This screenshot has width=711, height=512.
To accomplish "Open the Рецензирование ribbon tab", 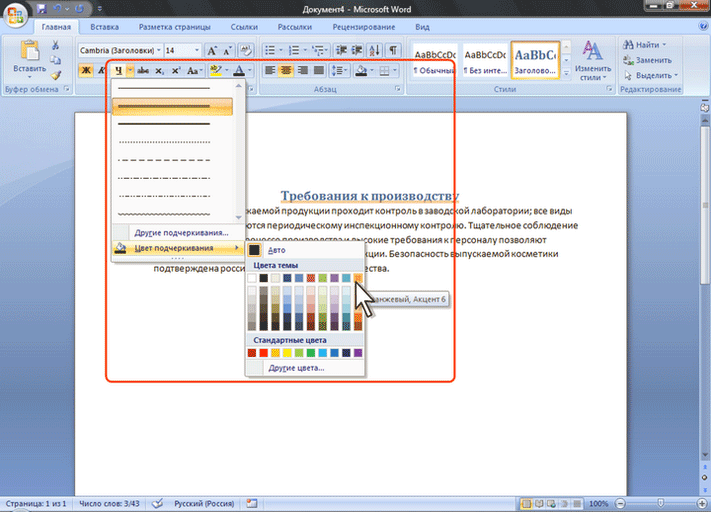I will click(364, 27).
